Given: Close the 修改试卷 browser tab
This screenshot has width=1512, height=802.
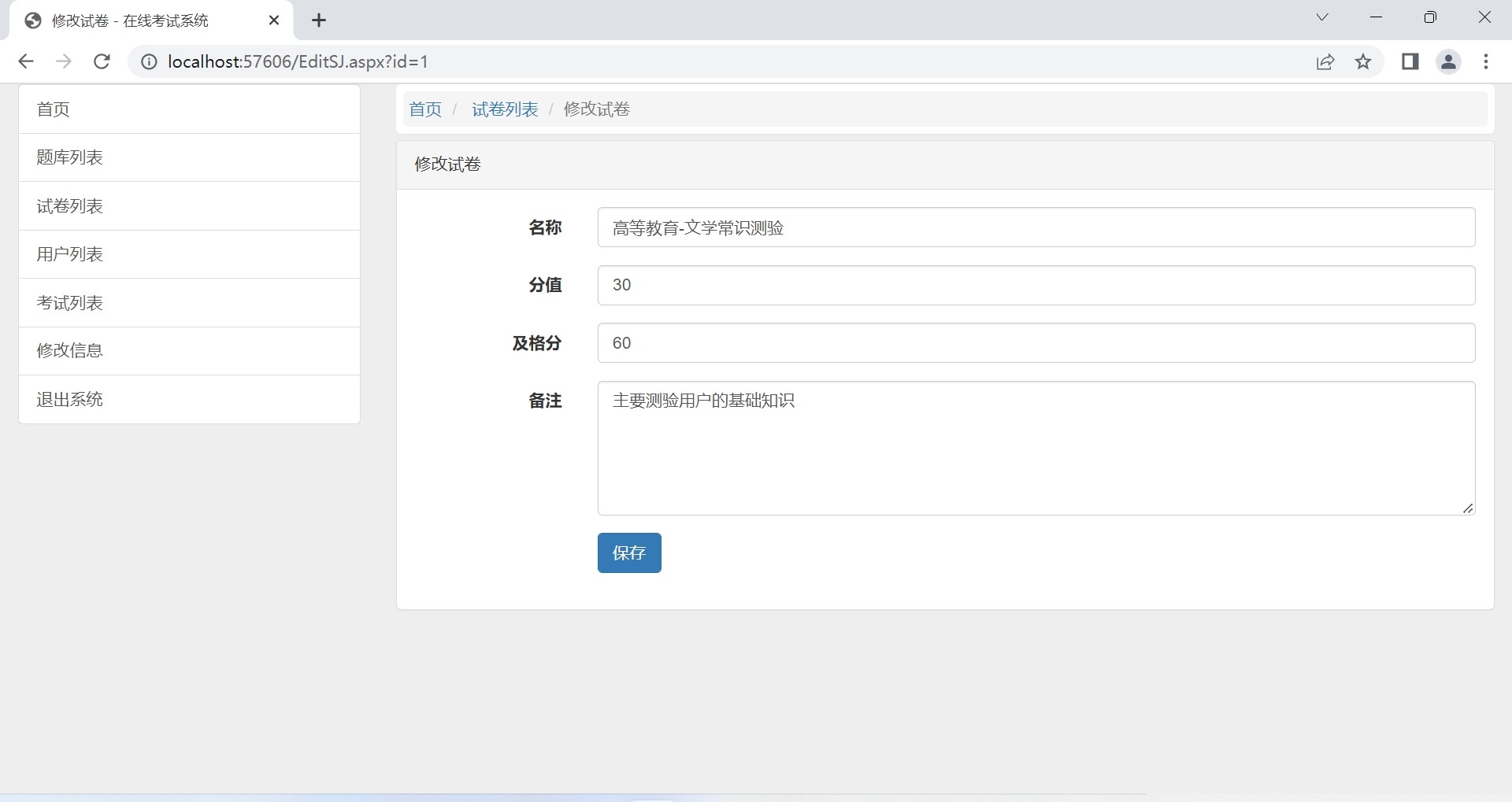Looking at the screenshot, I should pos(274,20).
